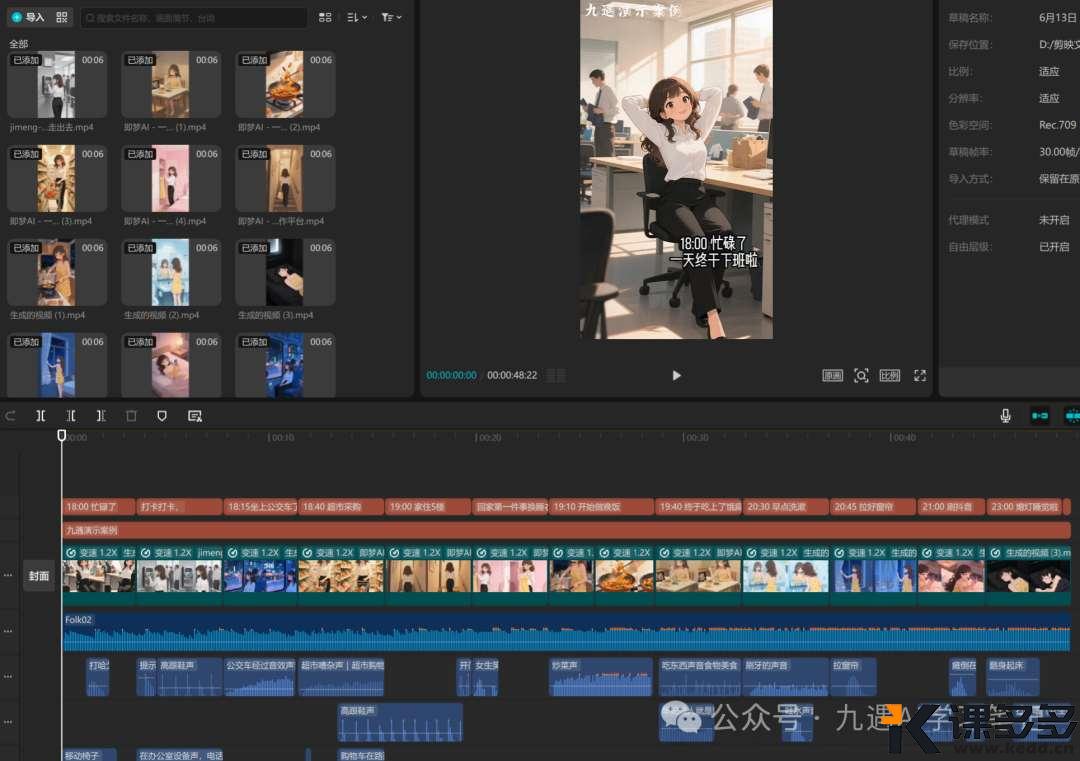Select the text clip 20:45 拉好窗帘
Screen dimensions: 1080x761
click(x=873, y=507)
